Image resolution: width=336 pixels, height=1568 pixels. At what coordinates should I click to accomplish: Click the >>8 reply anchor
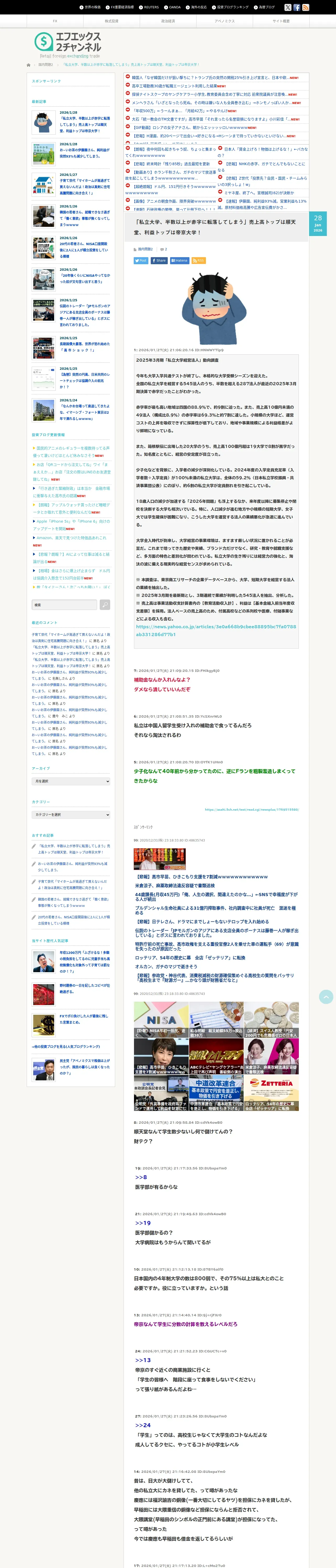click(x=141, y=1177)
